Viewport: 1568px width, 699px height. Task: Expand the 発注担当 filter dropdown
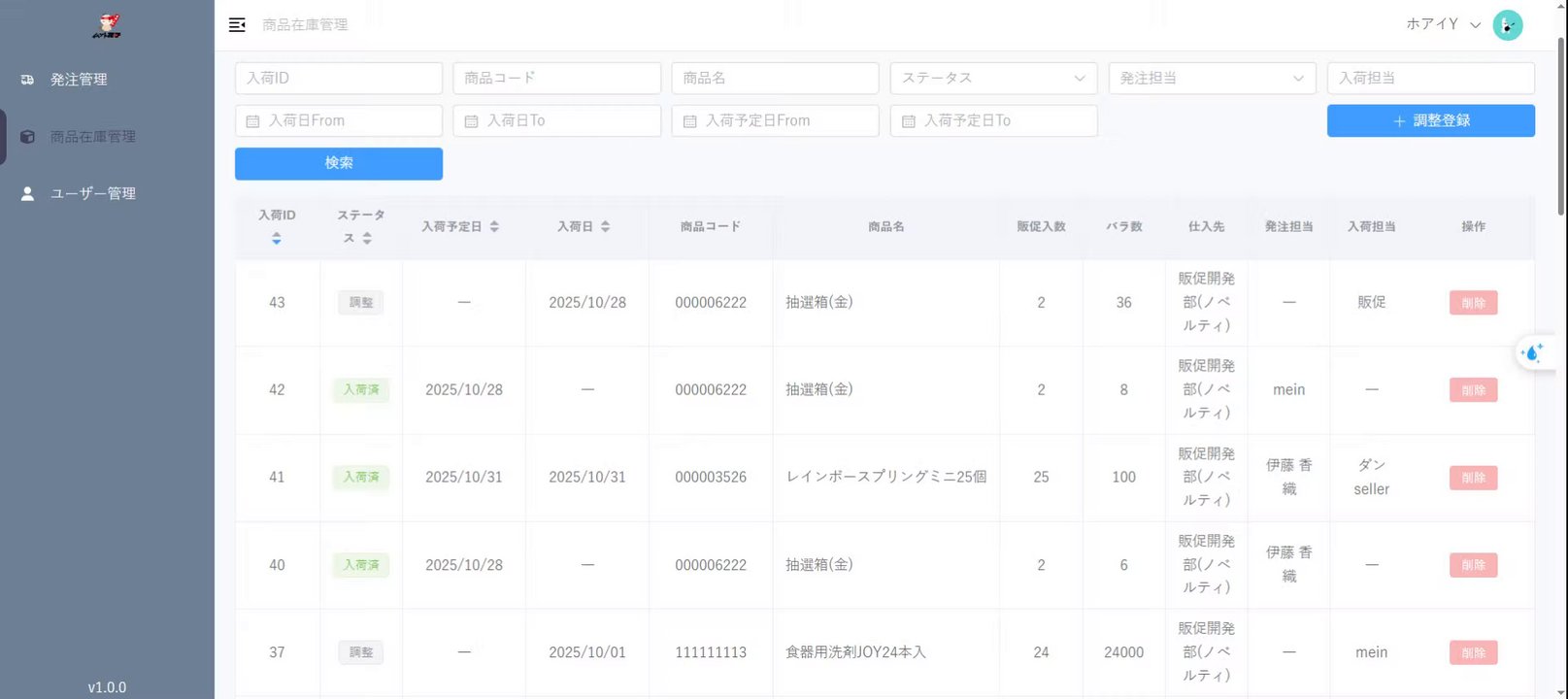coord(1212,79)
